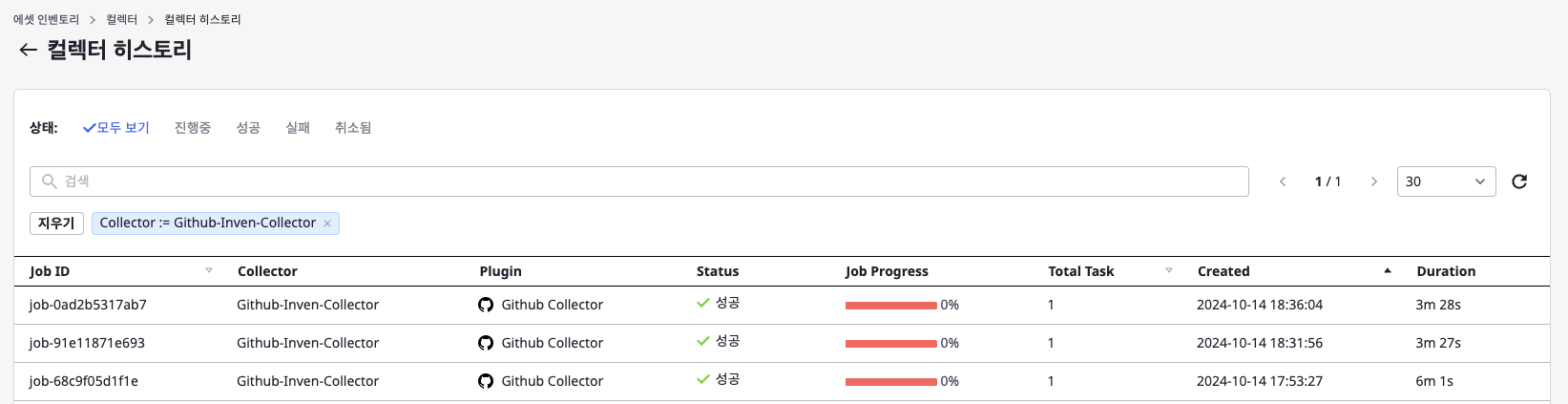The width and height of the screenshot is (1568, 404).
Task: Click duration value 6m 1s
Action: [x=1434, y=381]
